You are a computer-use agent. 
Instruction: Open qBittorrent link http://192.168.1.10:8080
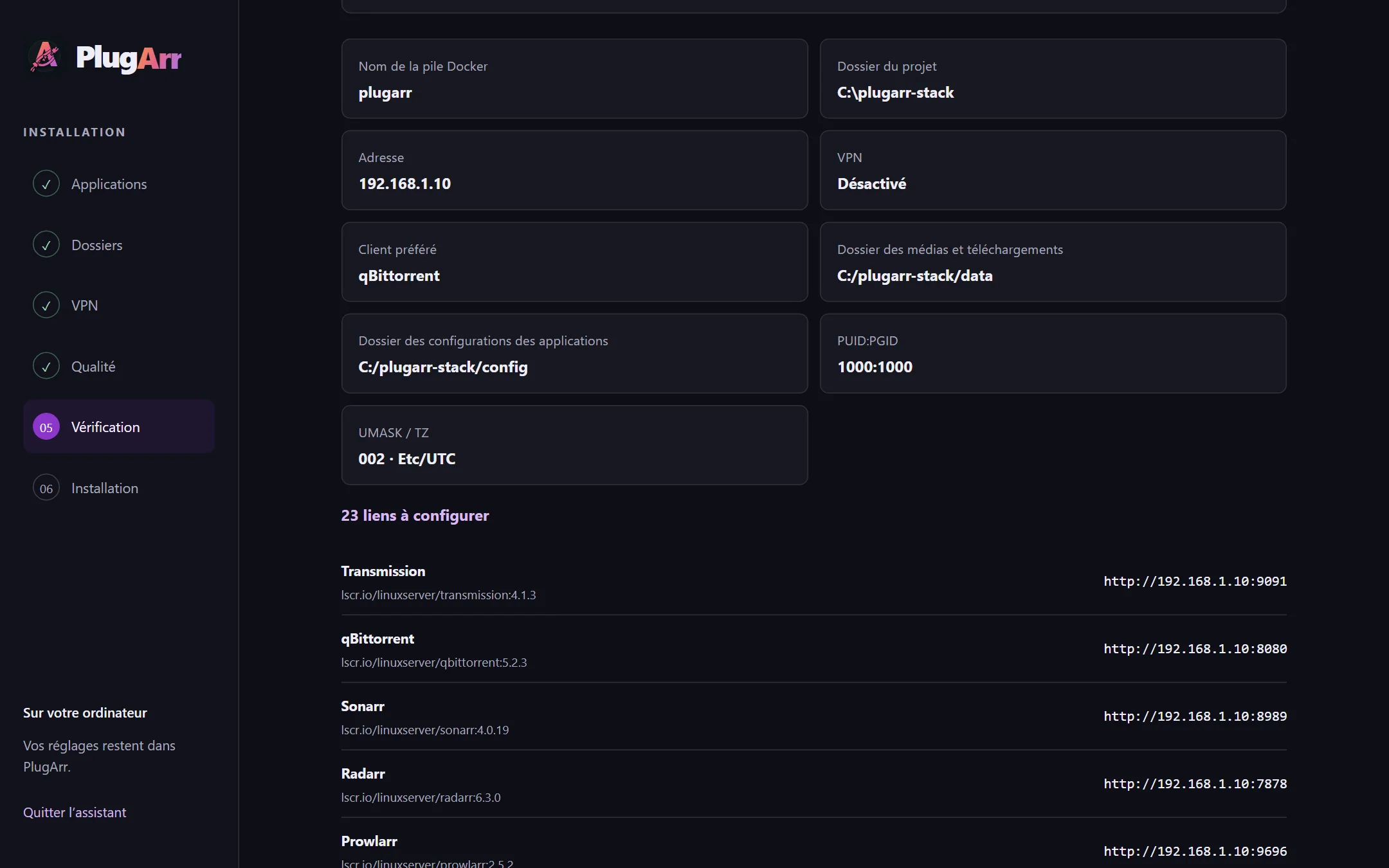coord(1195,649)
